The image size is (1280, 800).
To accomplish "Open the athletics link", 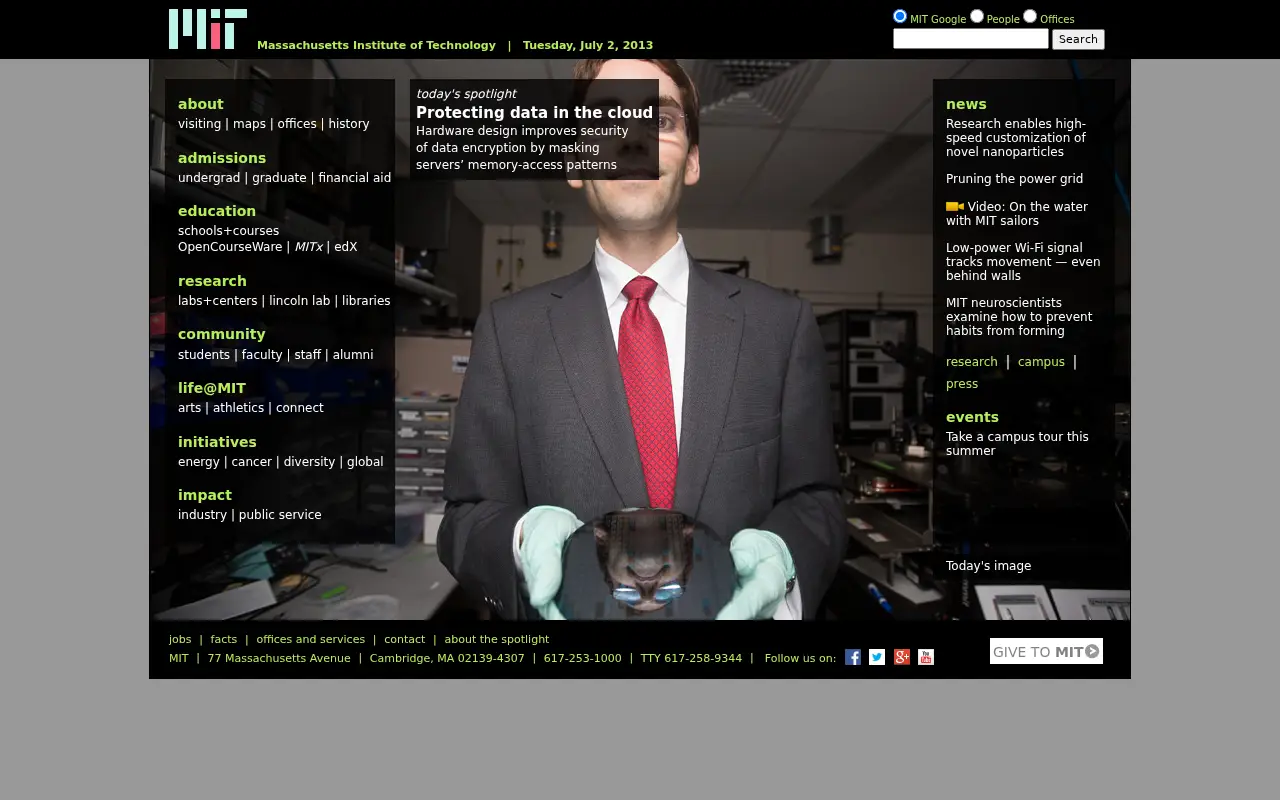I will [239, 408].
